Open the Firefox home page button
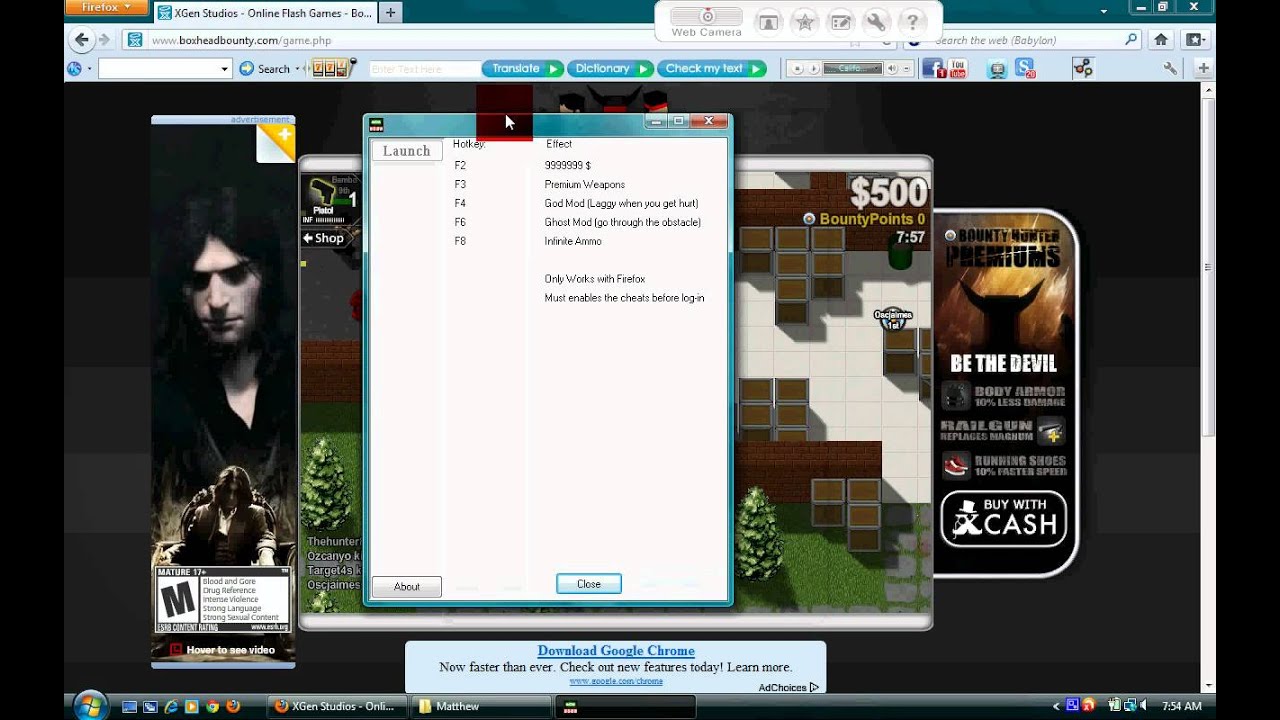The height and width of the screenshot is (720, 1280). tap(1161, 40)
